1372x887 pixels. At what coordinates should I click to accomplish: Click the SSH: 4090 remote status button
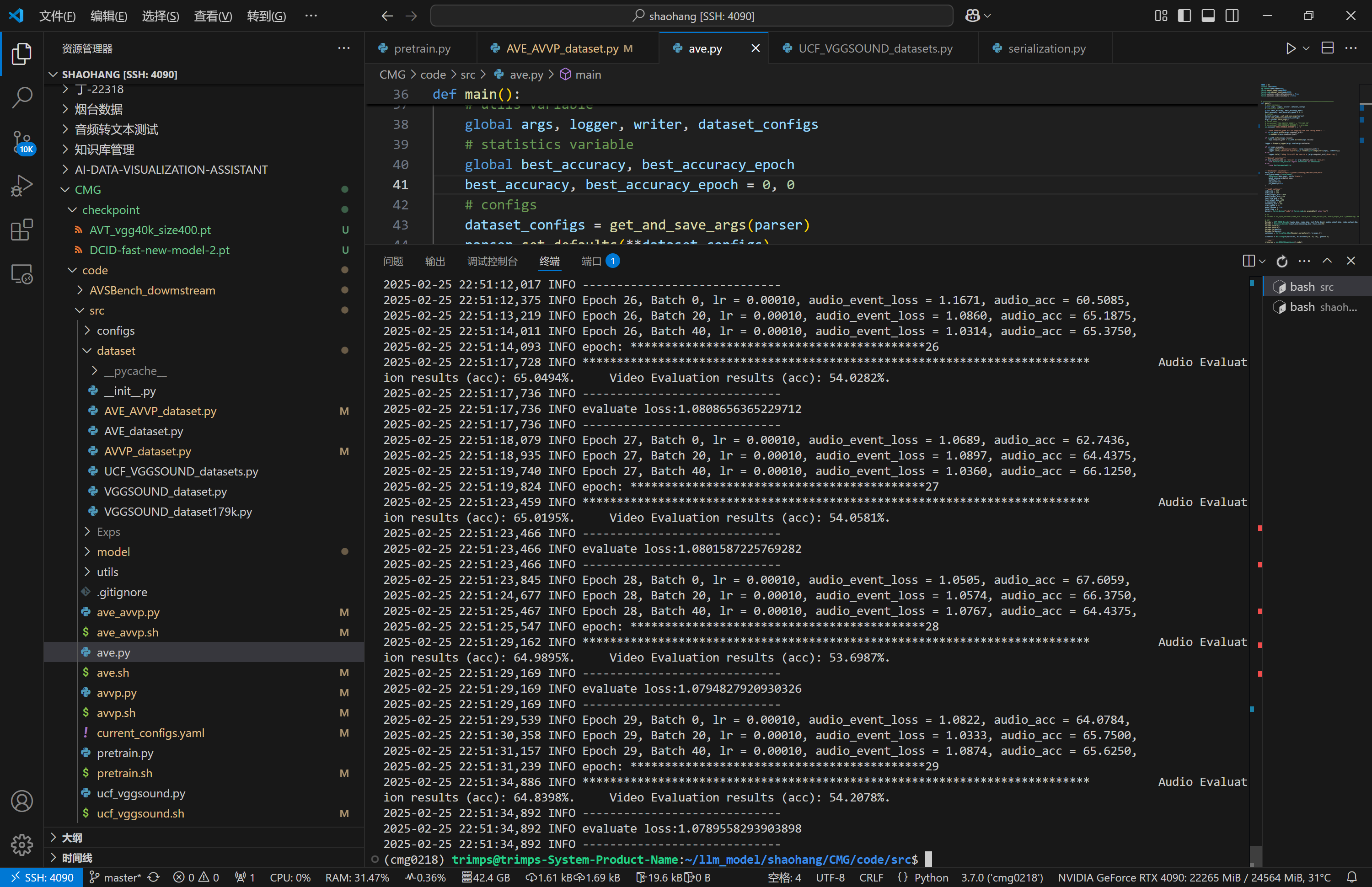click(x=42, y=877)
